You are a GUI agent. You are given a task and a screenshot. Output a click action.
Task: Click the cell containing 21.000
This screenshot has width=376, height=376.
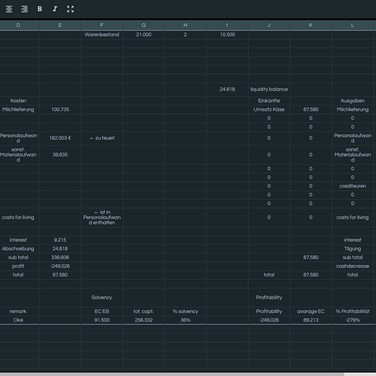click(144, 35)
